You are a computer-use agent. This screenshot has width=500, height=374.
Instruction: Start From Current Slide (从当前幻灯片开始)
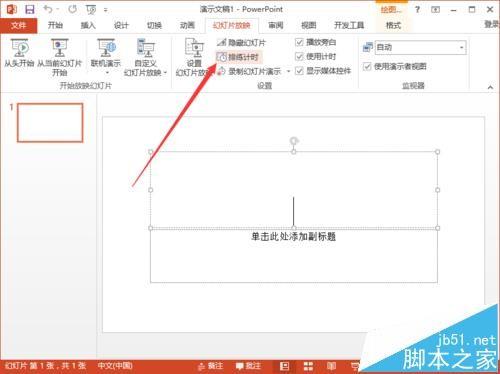coord(59,57)
